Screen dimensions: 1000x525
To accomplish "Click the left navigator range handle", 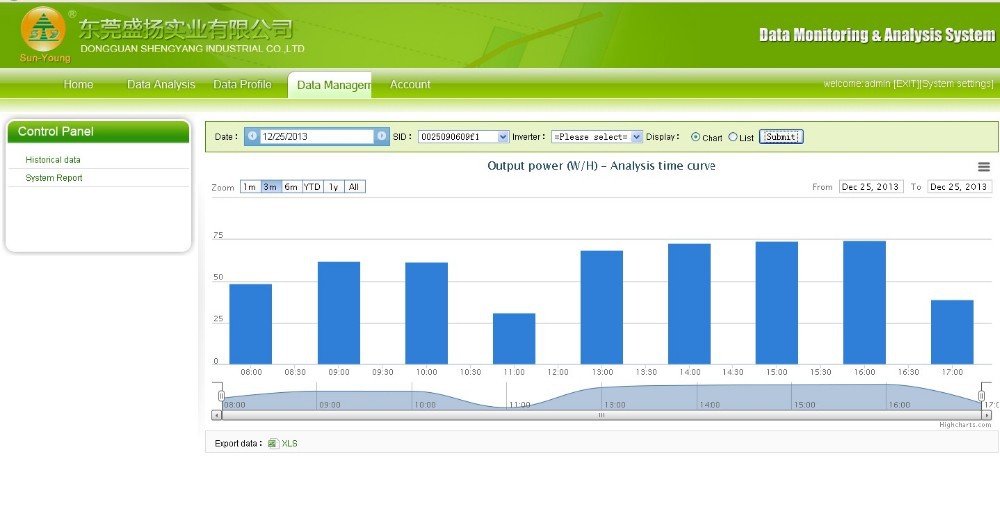I will (x=221, y=396).
